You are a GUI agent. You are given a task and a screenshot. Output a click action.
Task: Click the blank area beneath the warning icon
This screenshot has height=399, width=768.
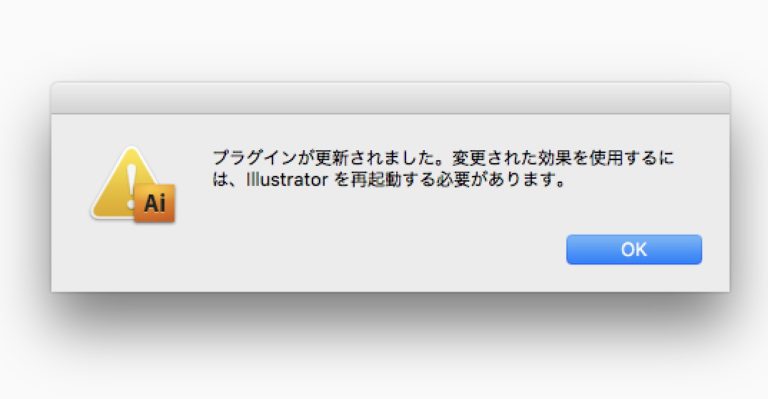132,257
